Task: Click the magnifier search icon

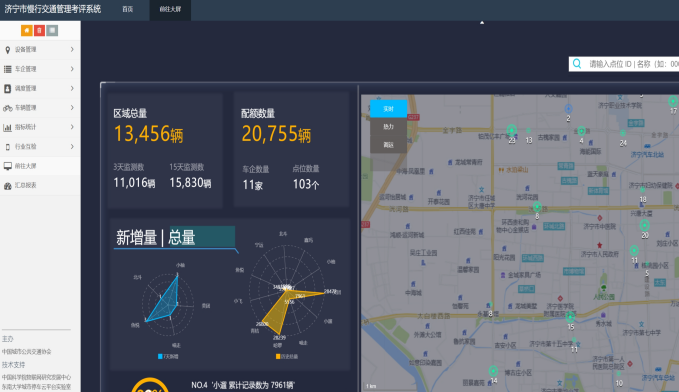Action: point(577,64)
